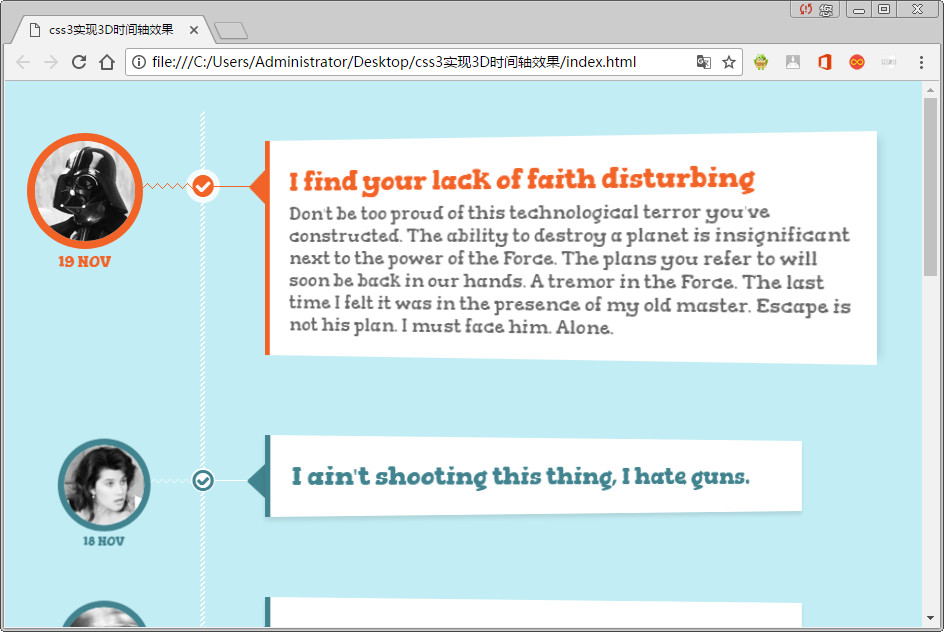Click the 19 NOV date label

pos(85,262)
